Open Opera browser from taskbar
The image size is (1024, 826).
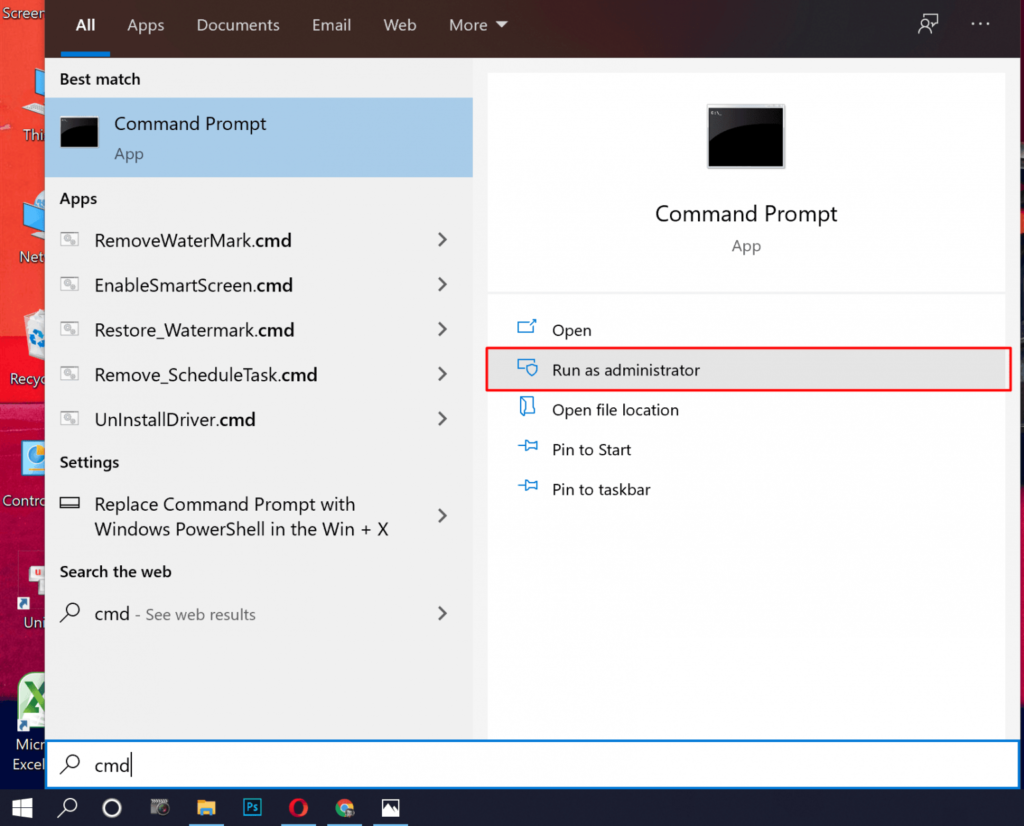[x=298, y=808]
